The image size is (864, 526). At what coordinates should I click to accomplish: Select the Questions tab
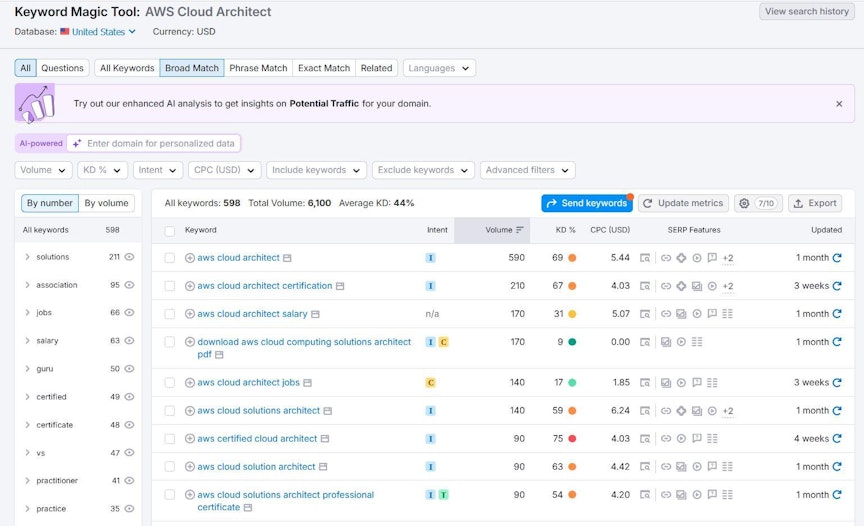62,68
